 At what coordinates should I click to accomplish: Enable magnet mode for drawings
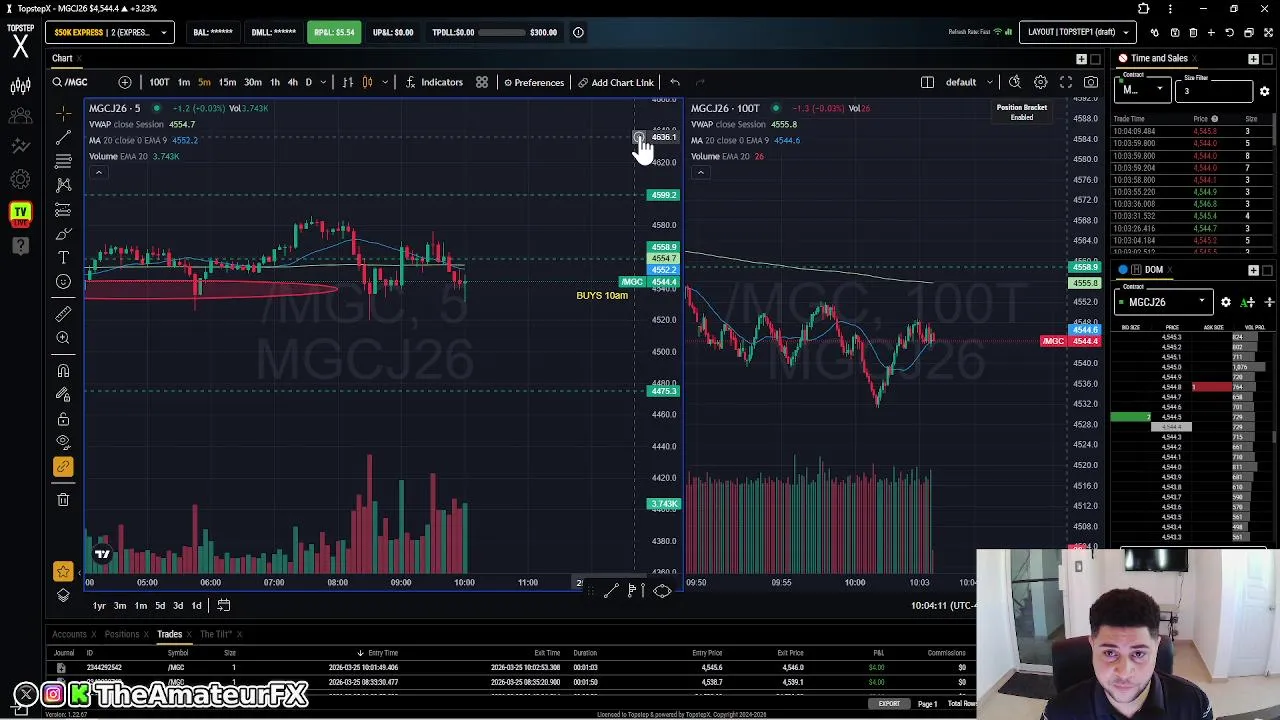pos(63,371)
